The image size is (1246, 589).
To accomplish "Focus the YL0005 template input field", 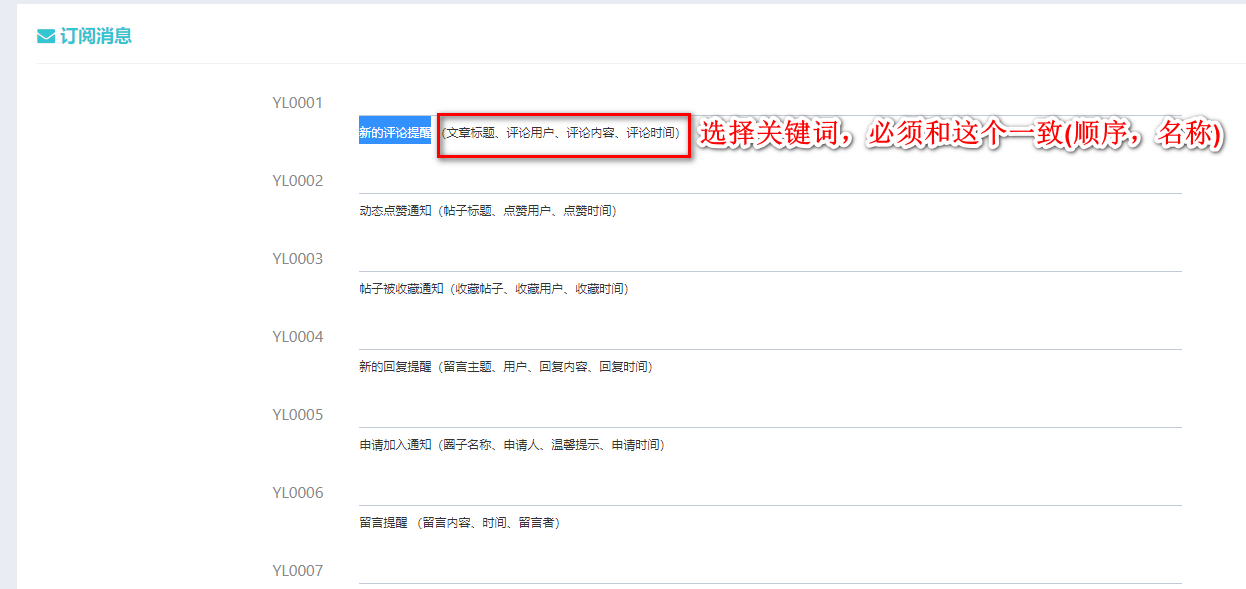I will click(x=770, y=414).
